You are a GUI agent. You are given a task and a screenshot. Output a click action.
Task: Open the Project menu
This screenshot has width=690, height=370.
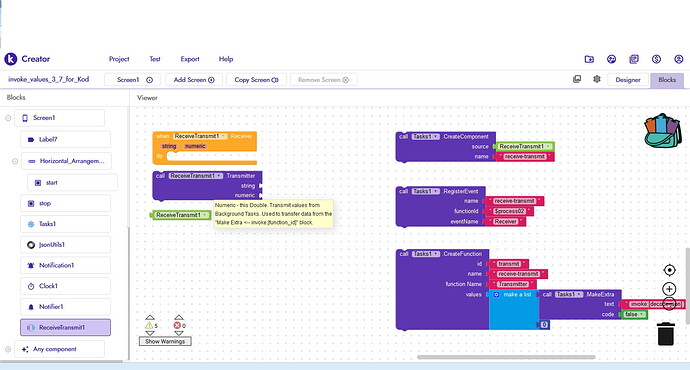[119, 59]
